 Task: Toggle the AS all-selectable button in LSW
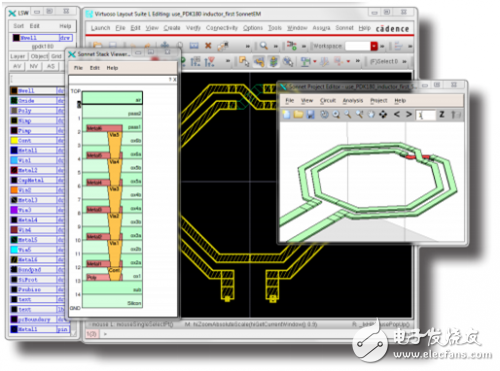(51, 66)
